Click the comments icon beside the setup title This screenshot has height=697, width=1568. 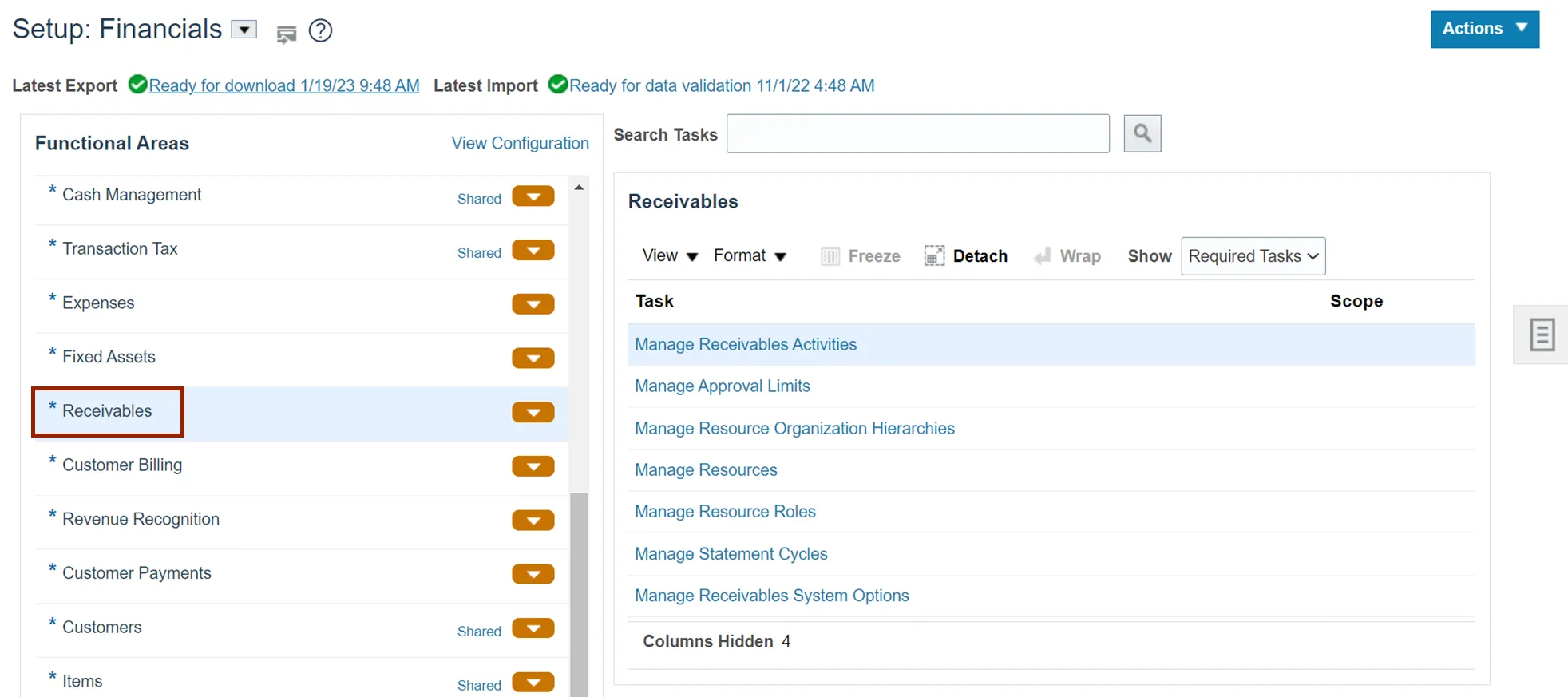286,34
